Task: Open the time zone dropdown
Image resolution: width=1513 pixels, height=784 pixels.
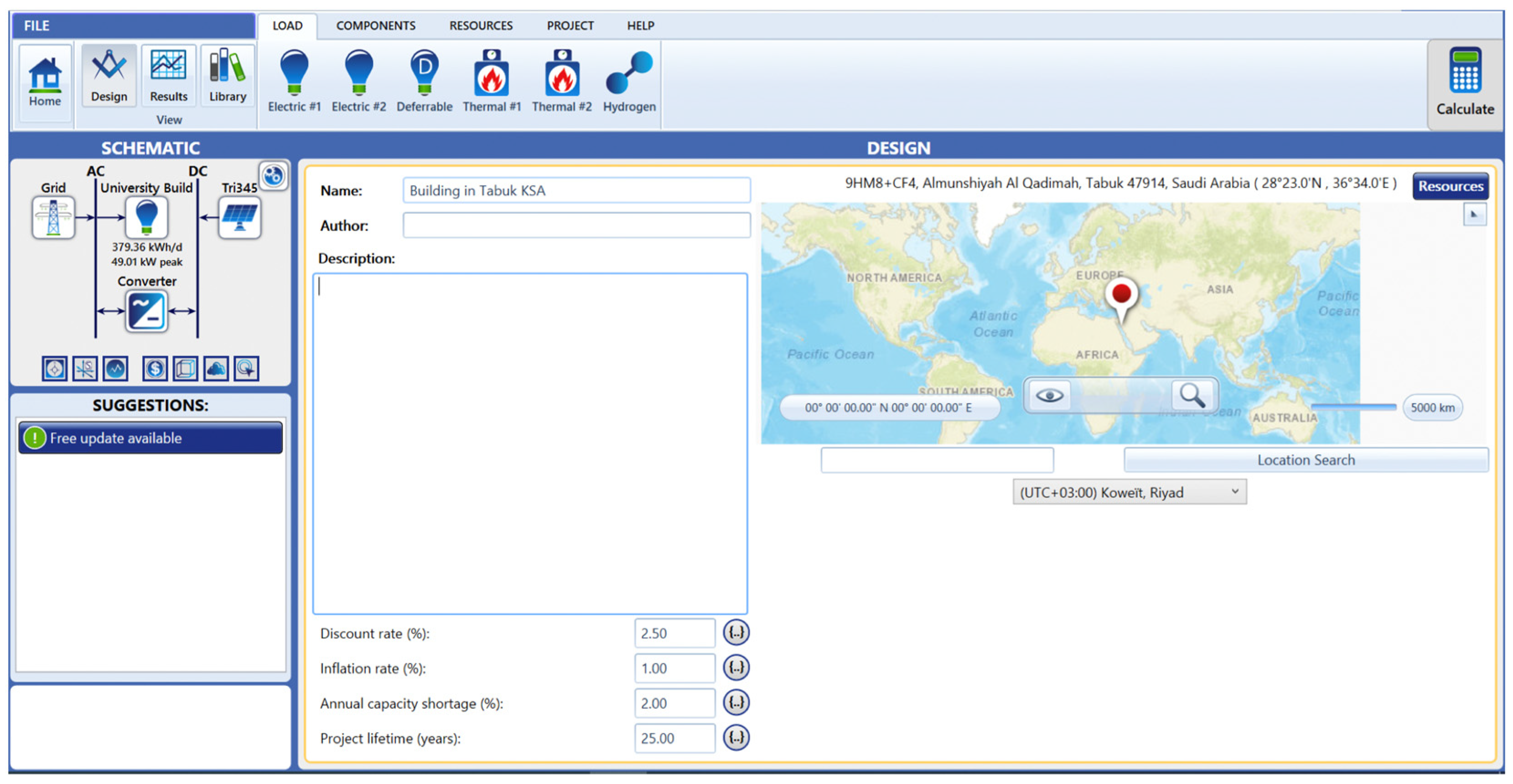Action: 1129,492
